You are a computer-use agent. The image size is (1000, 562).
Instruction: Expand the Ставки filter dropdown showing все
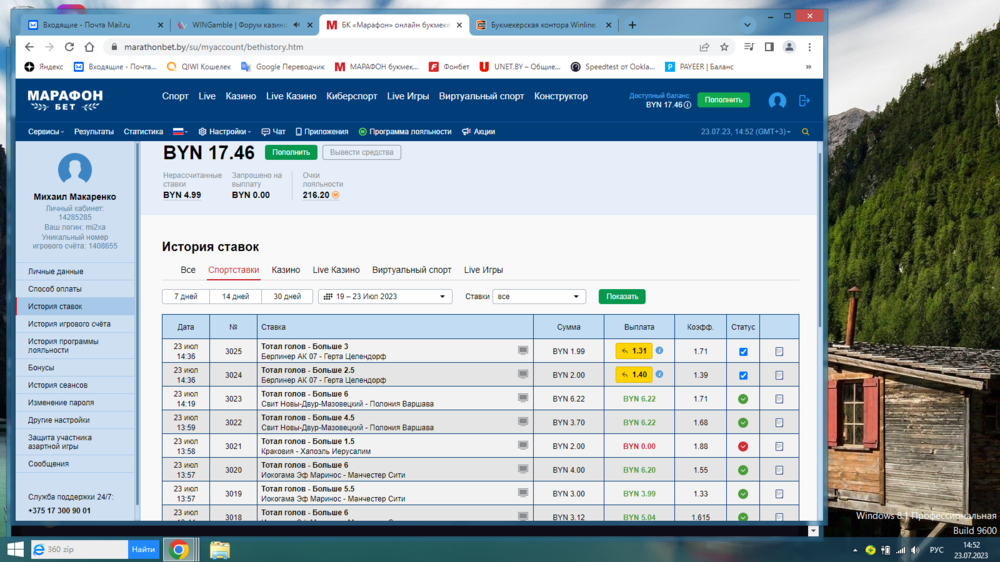538,297
